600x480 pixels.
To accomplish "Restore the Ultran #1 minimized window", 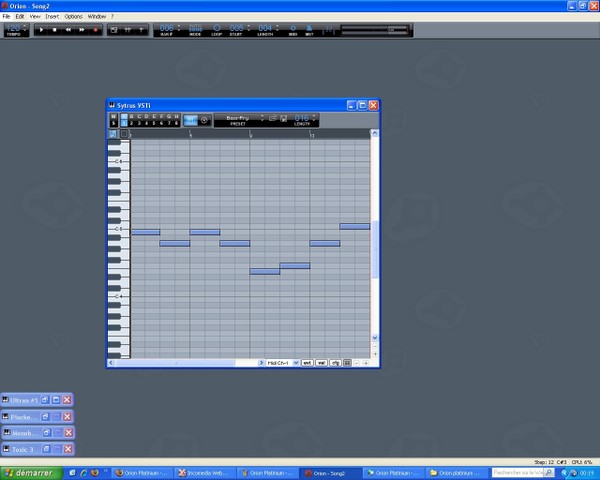I will [x=45, y=400].
